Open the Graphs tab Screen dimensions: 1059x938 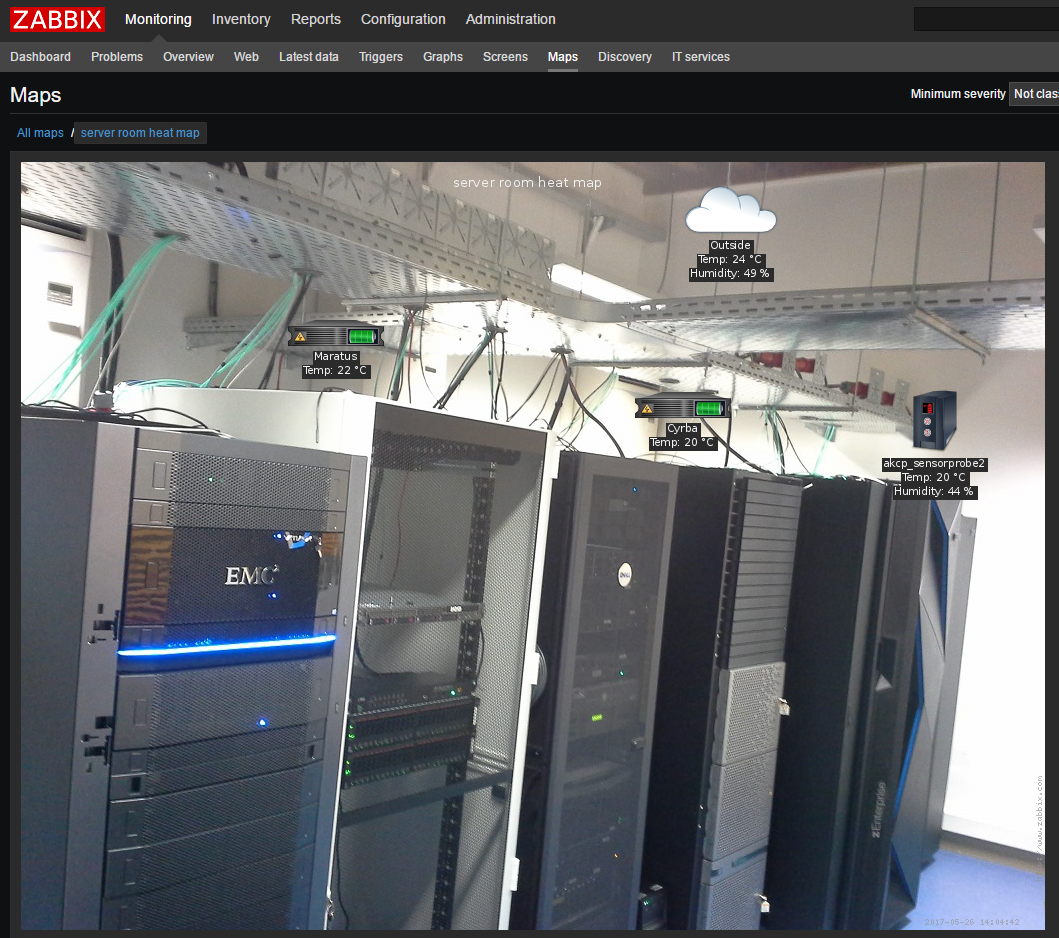pyautogui.click(x=443, y=57)
